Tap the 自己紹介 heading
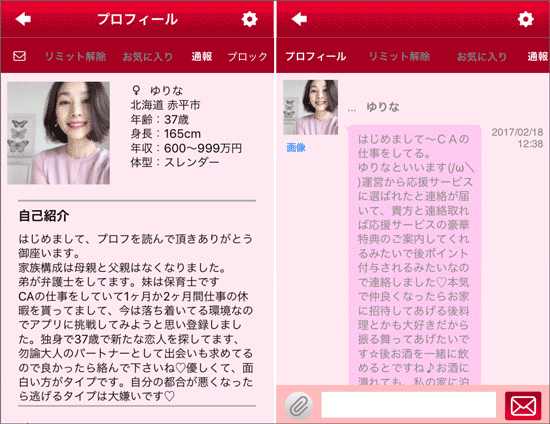The image size is (550, 424). point(43,216)
